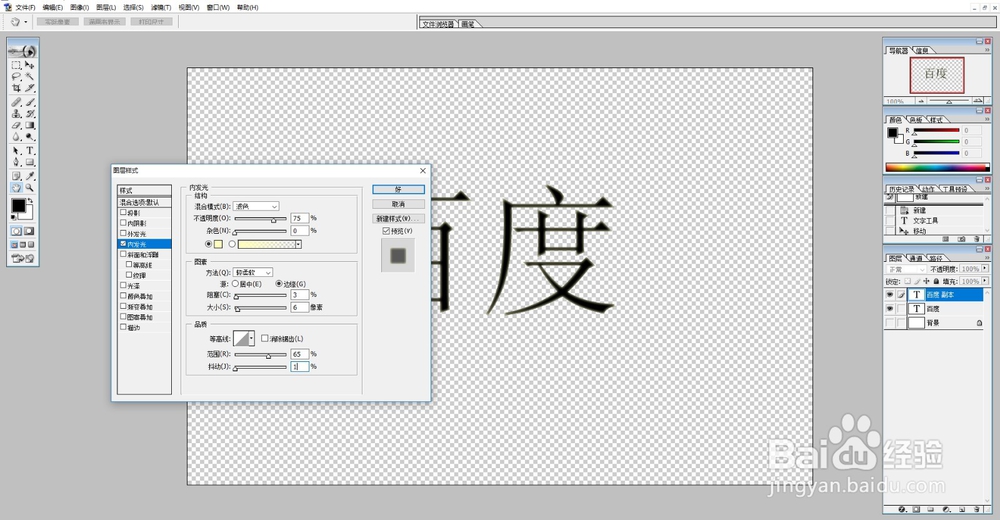Select the Pen tool
Screen dimensions: 1000x520
click(x=17, y=163)
